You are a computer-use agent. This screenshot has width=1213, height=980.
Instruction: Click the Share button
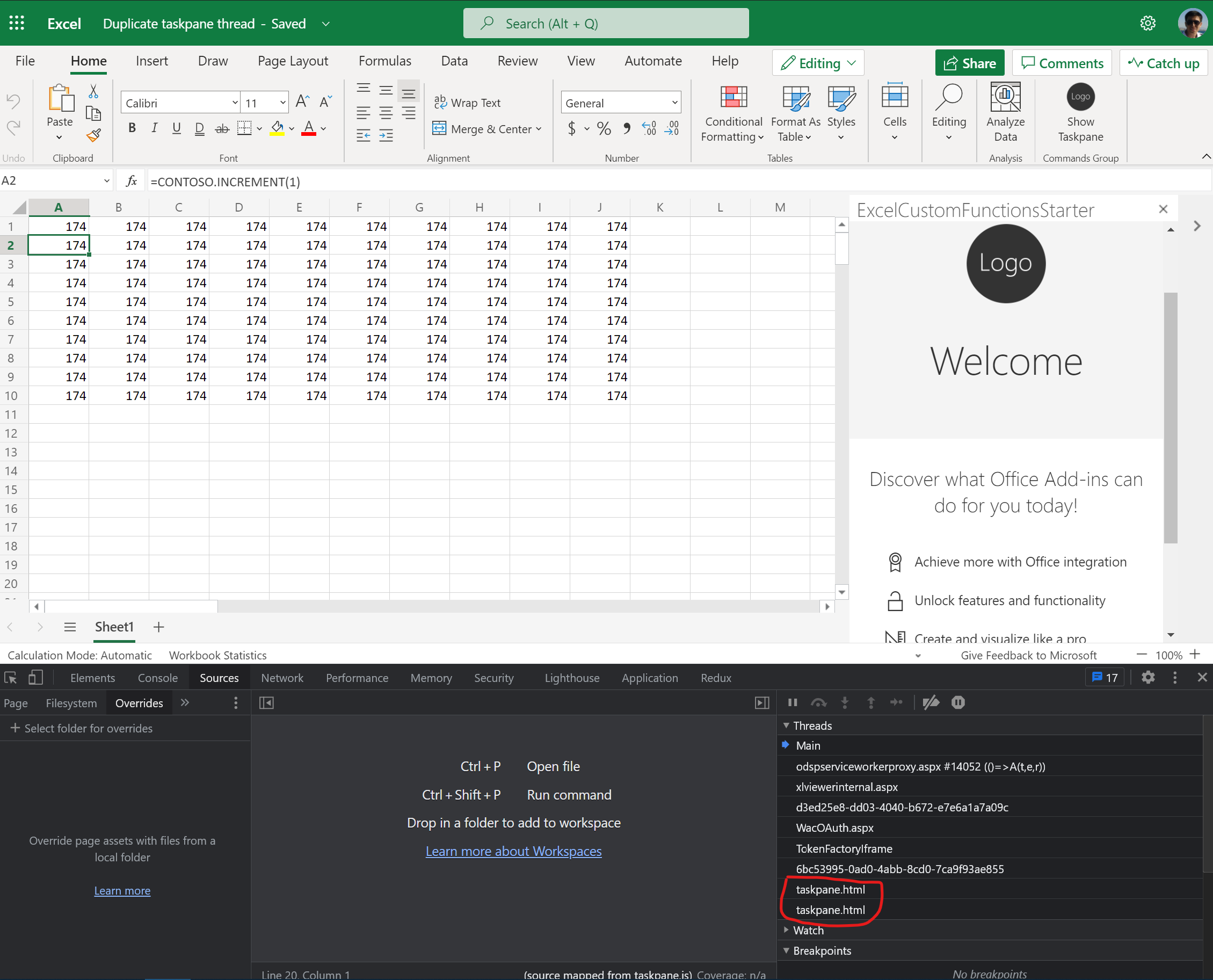(x=969, y=63)
